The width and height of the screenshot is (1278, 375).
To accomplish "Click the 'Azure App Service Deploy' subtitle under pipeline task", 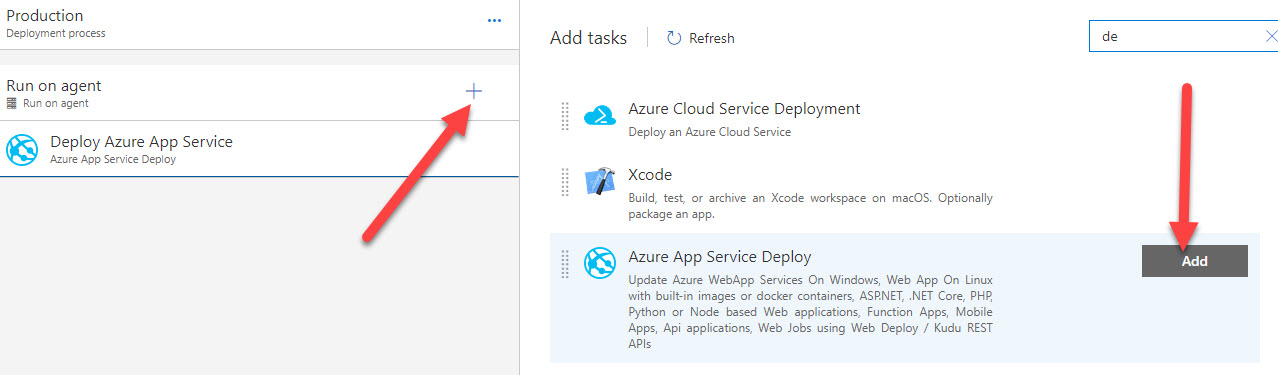I will point(113,159).
